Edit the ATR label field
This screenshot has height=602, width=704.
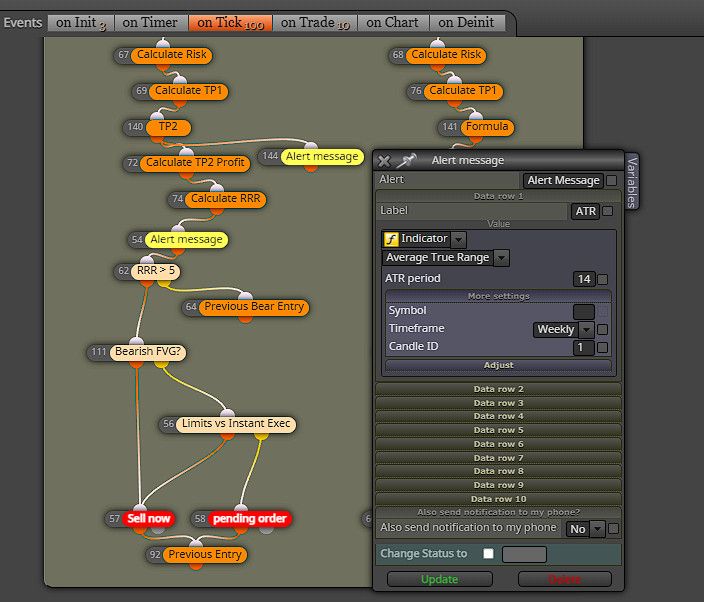point(585,211)
